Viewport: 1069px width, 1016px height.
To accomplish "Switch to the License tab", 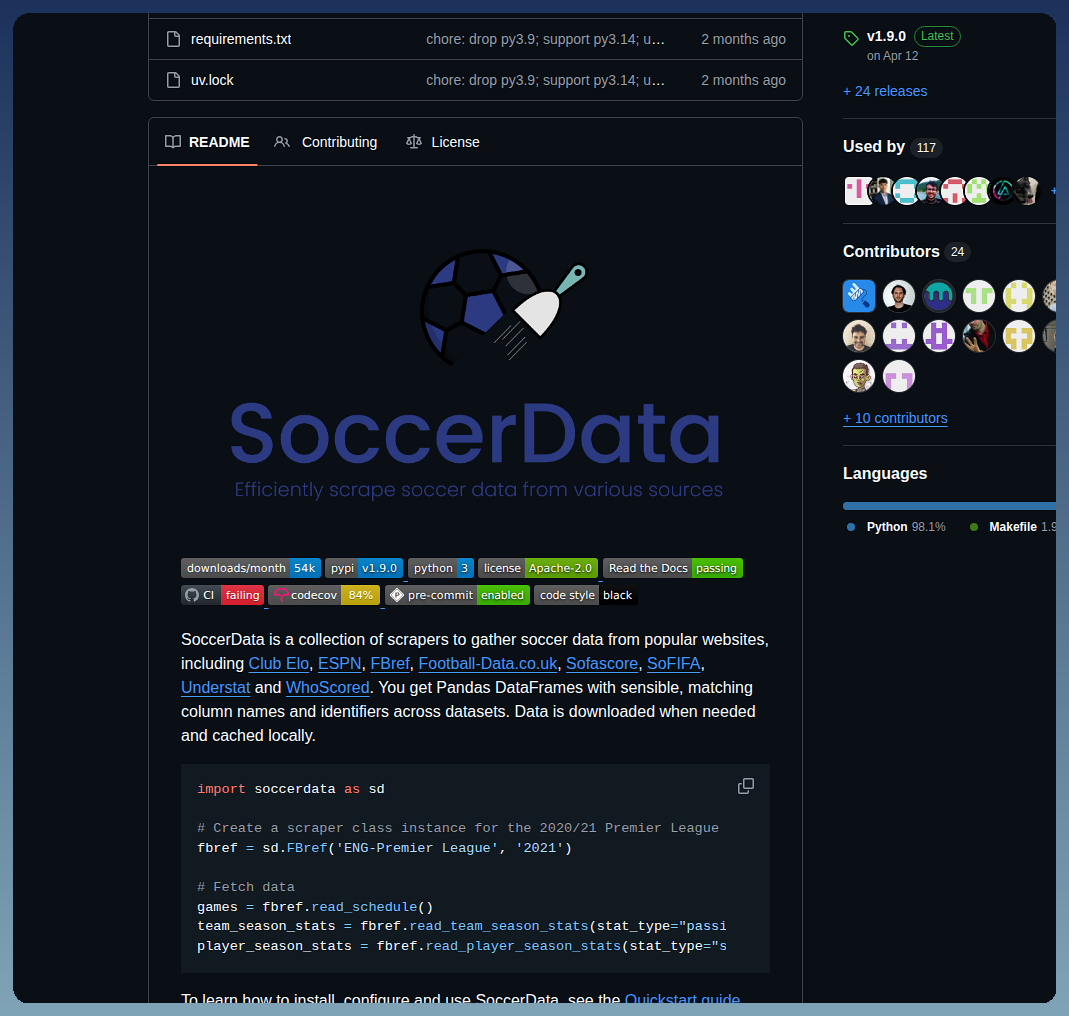I will coord(443,142).
